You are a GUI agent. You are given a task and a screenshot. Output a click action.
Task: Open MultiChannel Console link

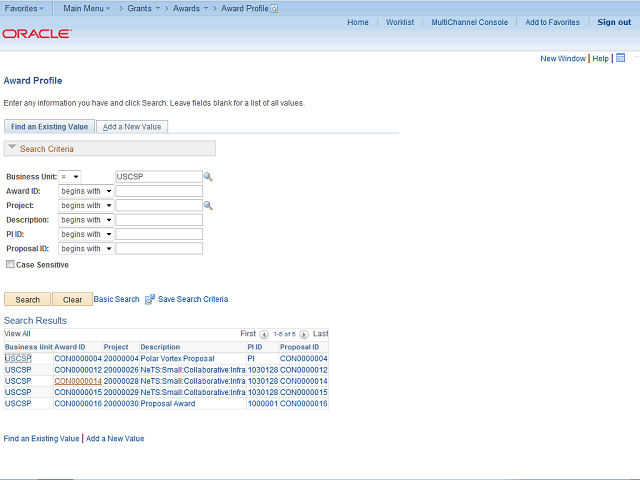(469, 22)
